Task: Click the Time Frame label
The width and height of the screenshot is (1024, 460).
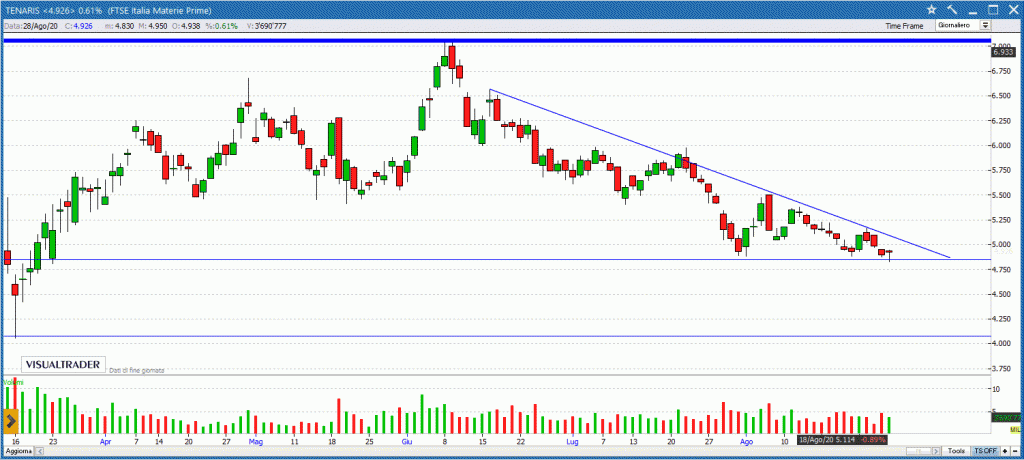Action: (x=904, y=25)
